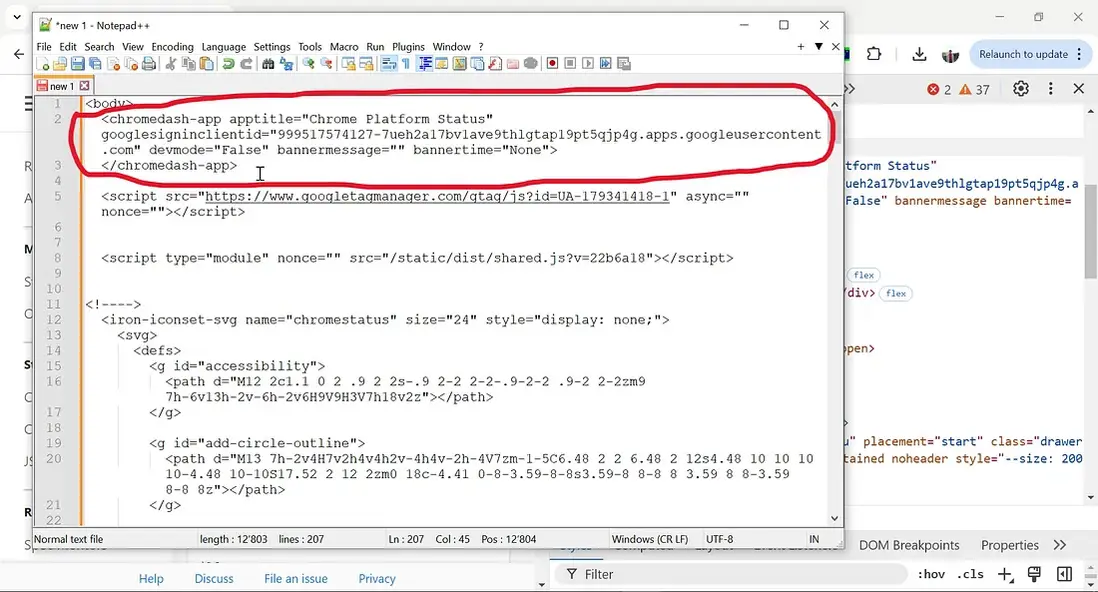Viewport: 1098px width, 592px height.
Task: Click the Save Recorded Macro icon
Action: (x=623, y=64)
